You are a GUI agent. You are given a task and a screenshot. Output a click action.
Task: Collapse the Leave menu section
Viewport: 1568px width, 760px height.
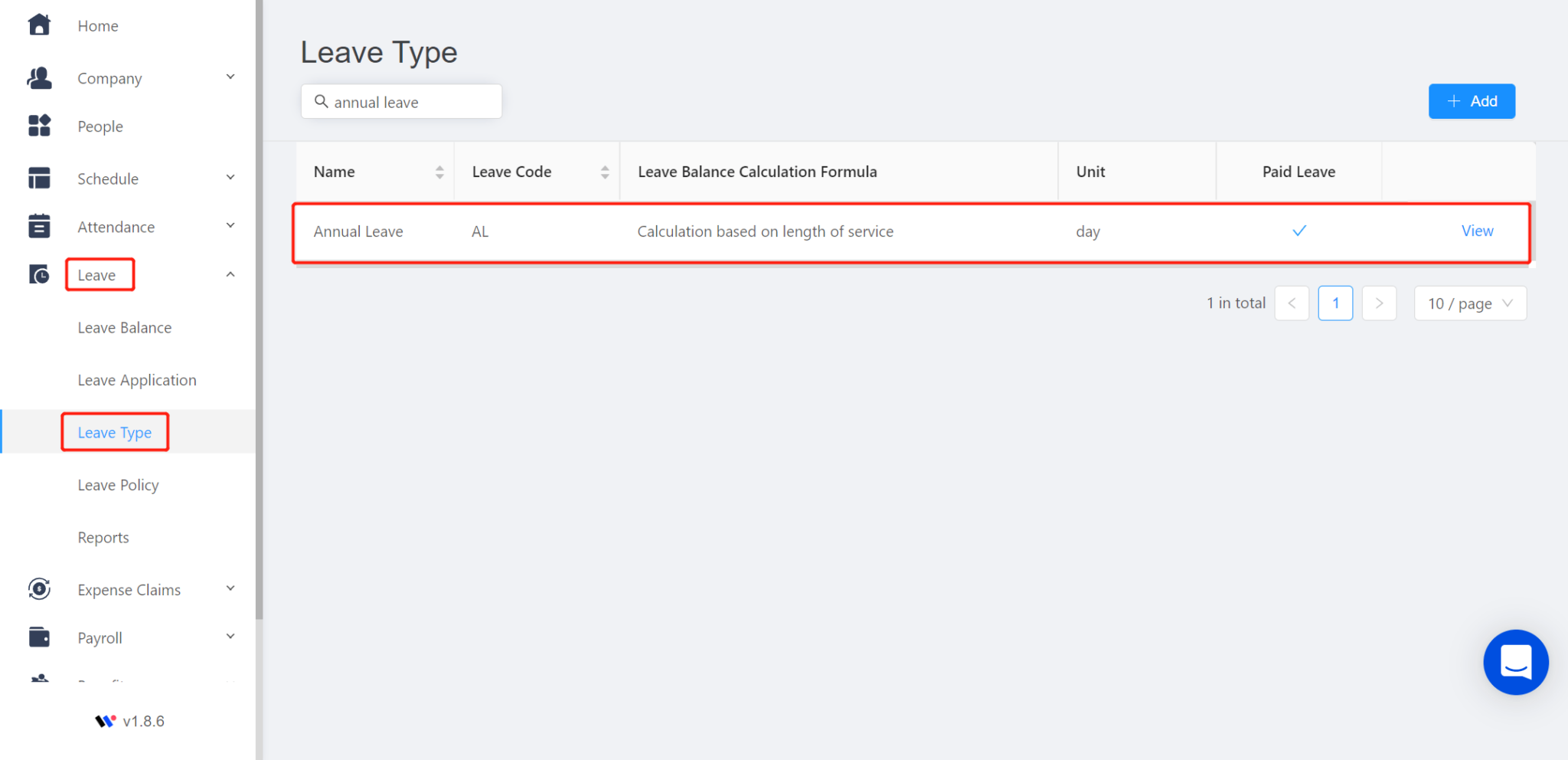coord(230,274)
